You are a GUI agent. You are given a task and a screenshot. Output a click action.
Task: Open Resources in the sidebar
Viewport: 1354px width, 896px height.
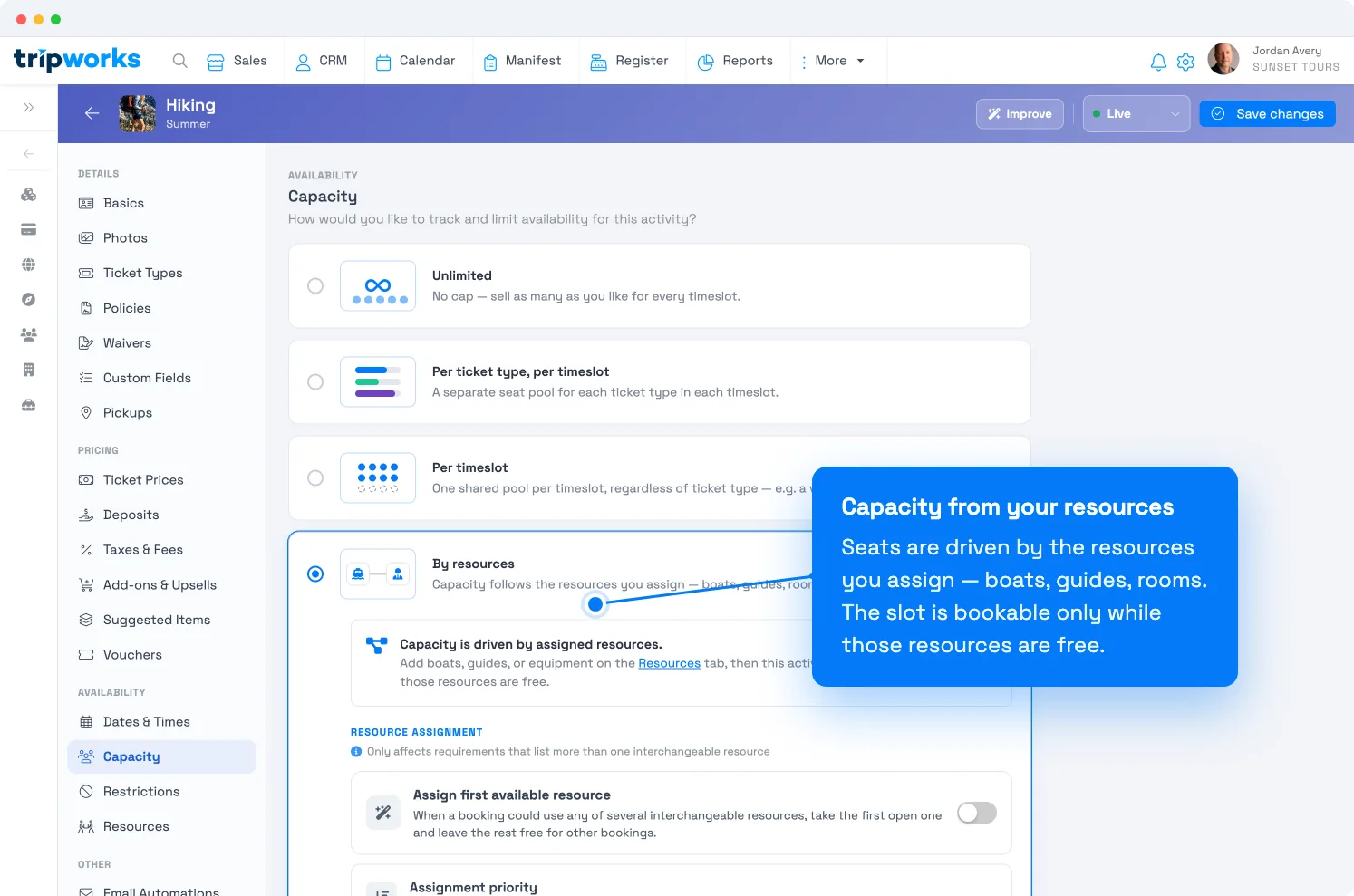click(x=161, y=827)
